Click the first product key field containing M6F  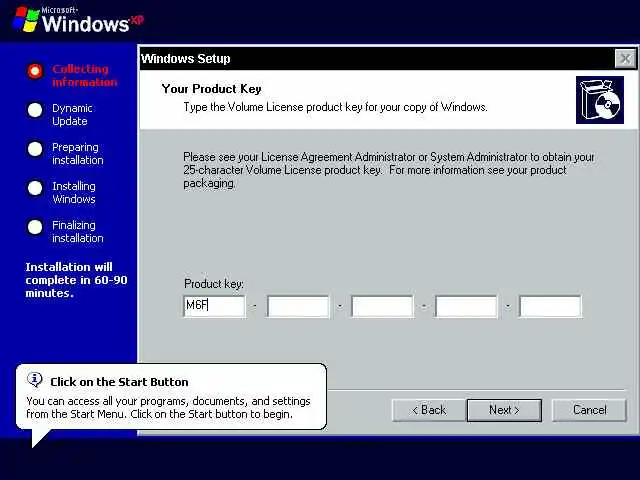click(x=215, y=306)
